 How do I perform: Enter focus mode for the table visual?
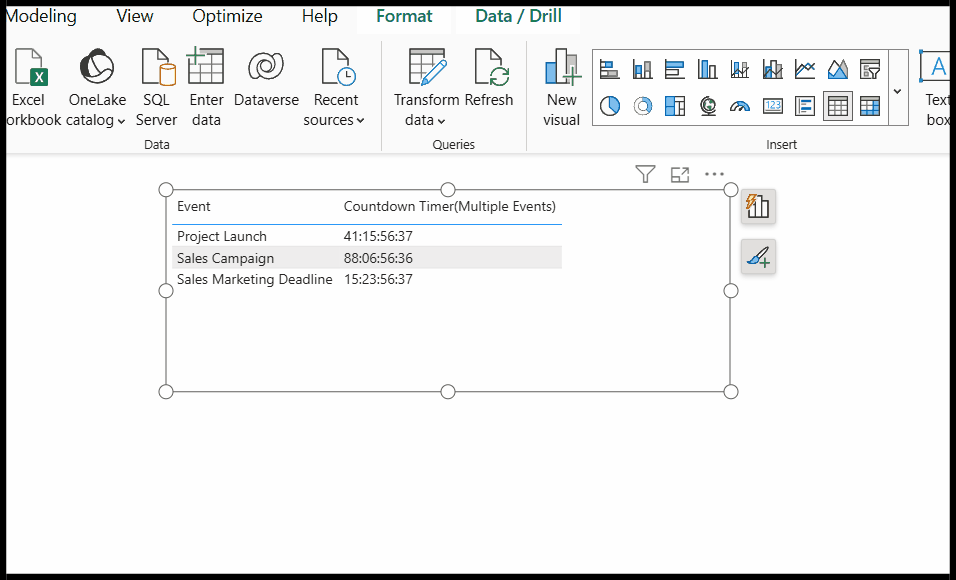pos(680,175)
